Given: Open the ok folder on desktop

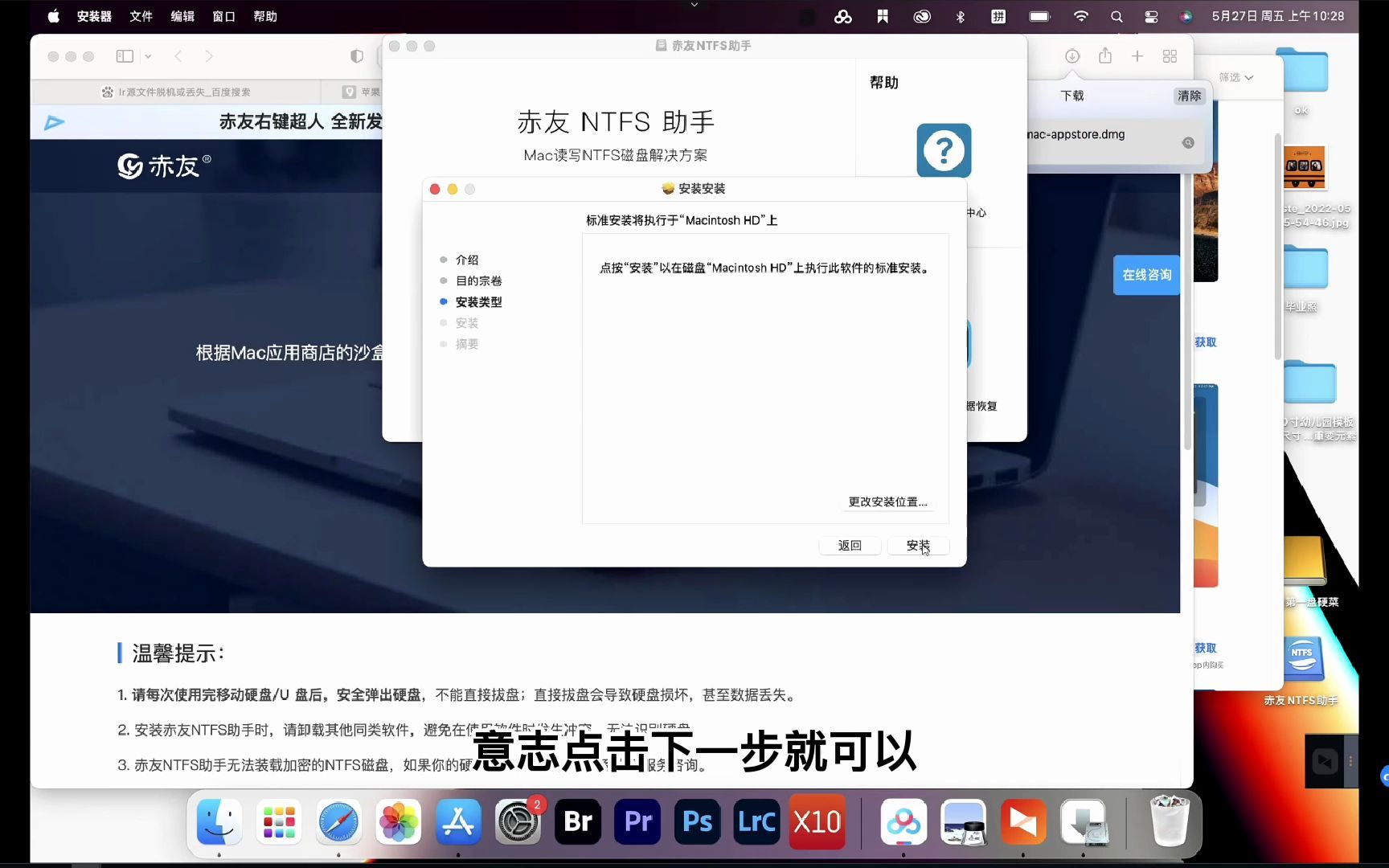Looking at the screenshot, I should tap(1301, 71).
